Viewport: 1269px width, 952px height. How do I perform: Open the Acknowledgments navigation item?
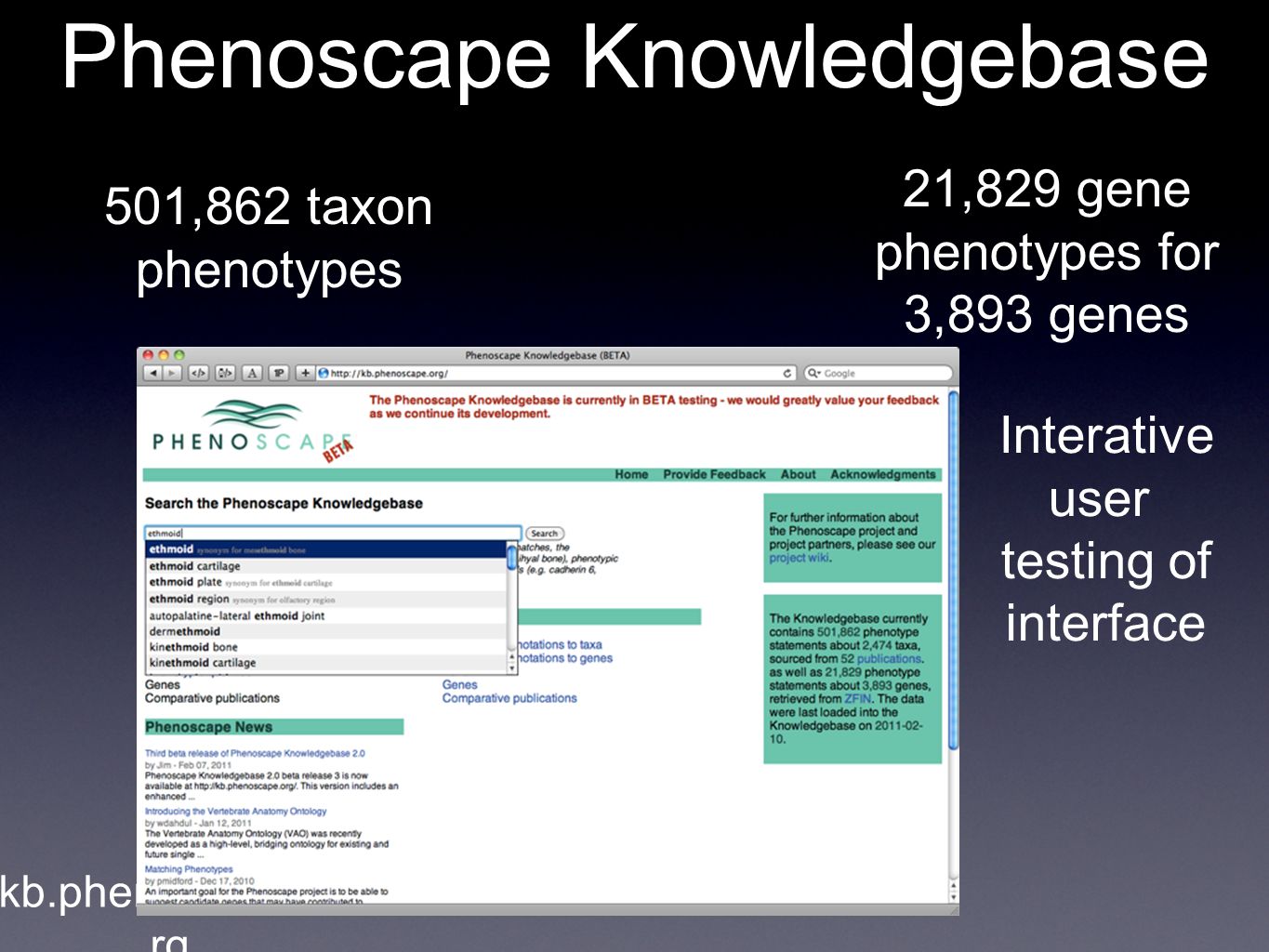point(883,474)
